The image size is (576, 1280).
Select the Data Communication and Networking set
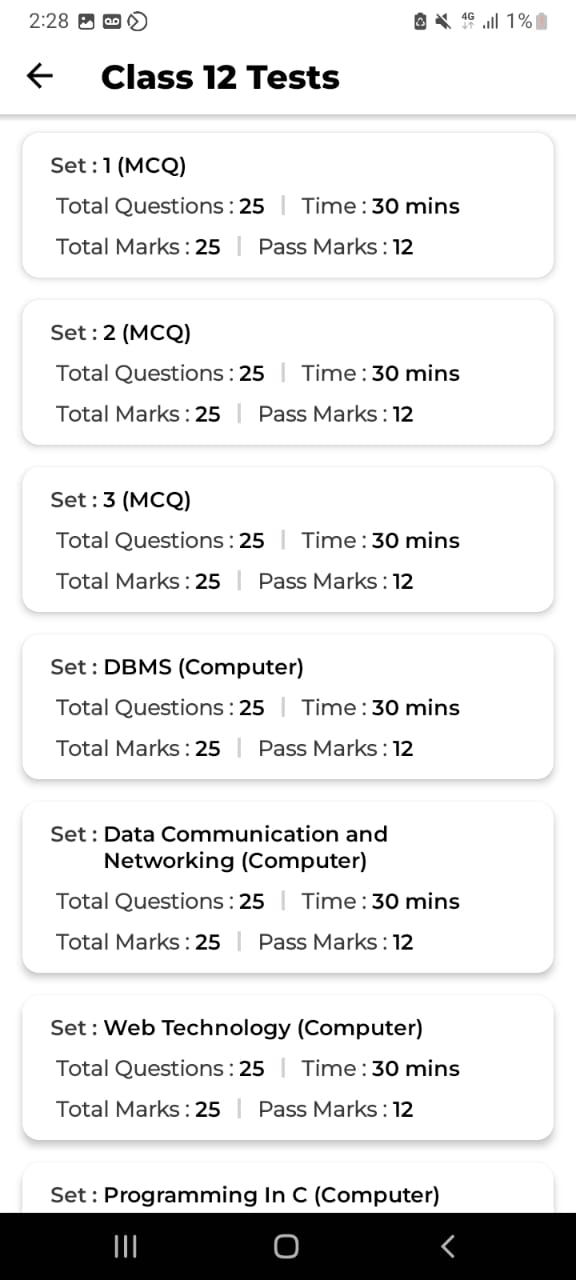coord(287,887)
